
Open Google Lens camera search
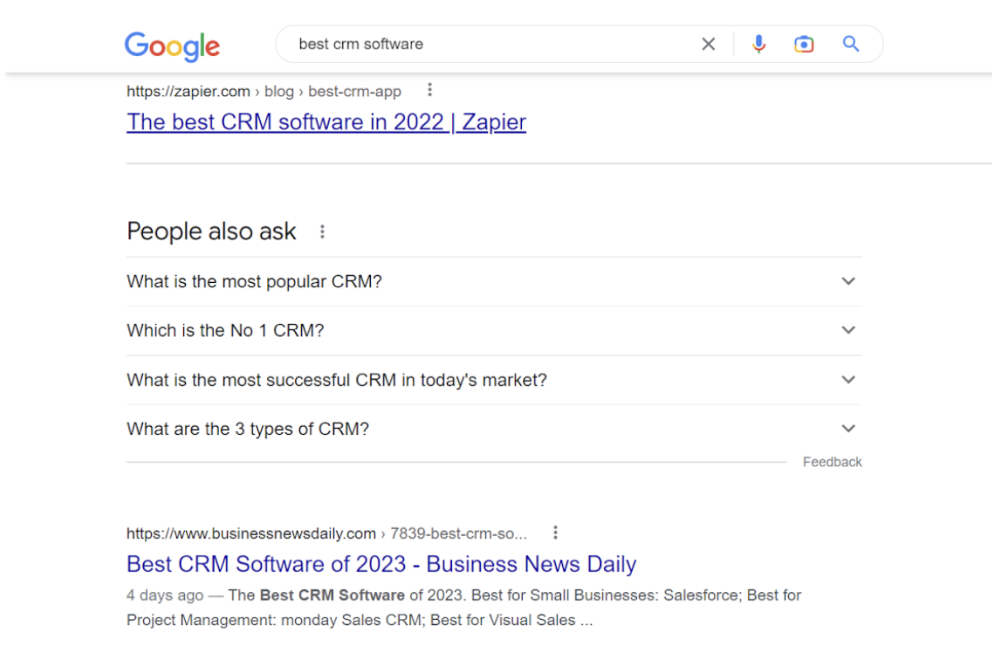[x=804, y=44]
